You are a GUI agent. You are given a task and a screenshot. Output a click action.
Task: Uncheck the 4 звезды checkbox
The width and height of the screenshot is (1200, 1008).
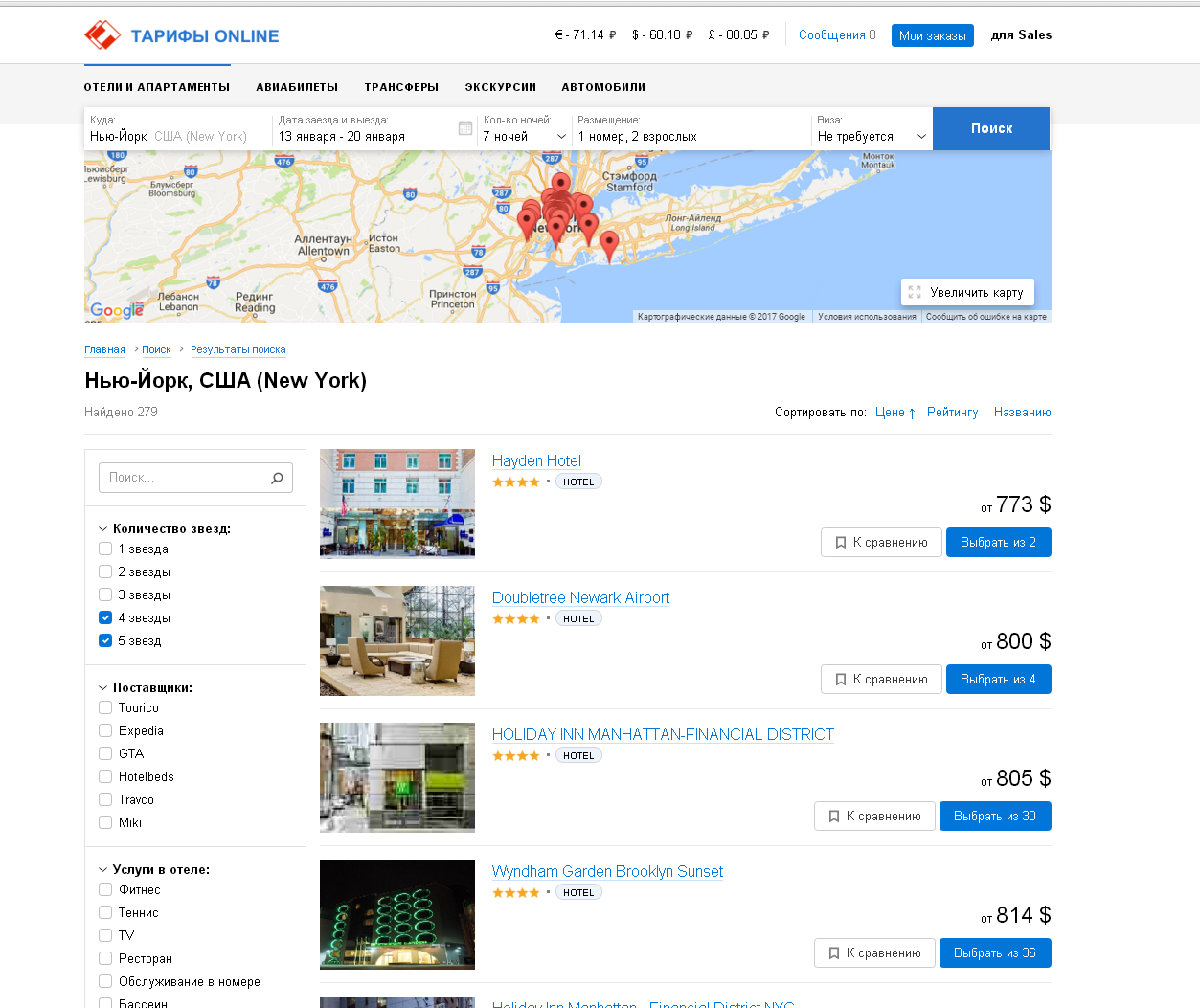tap(105, 618)
